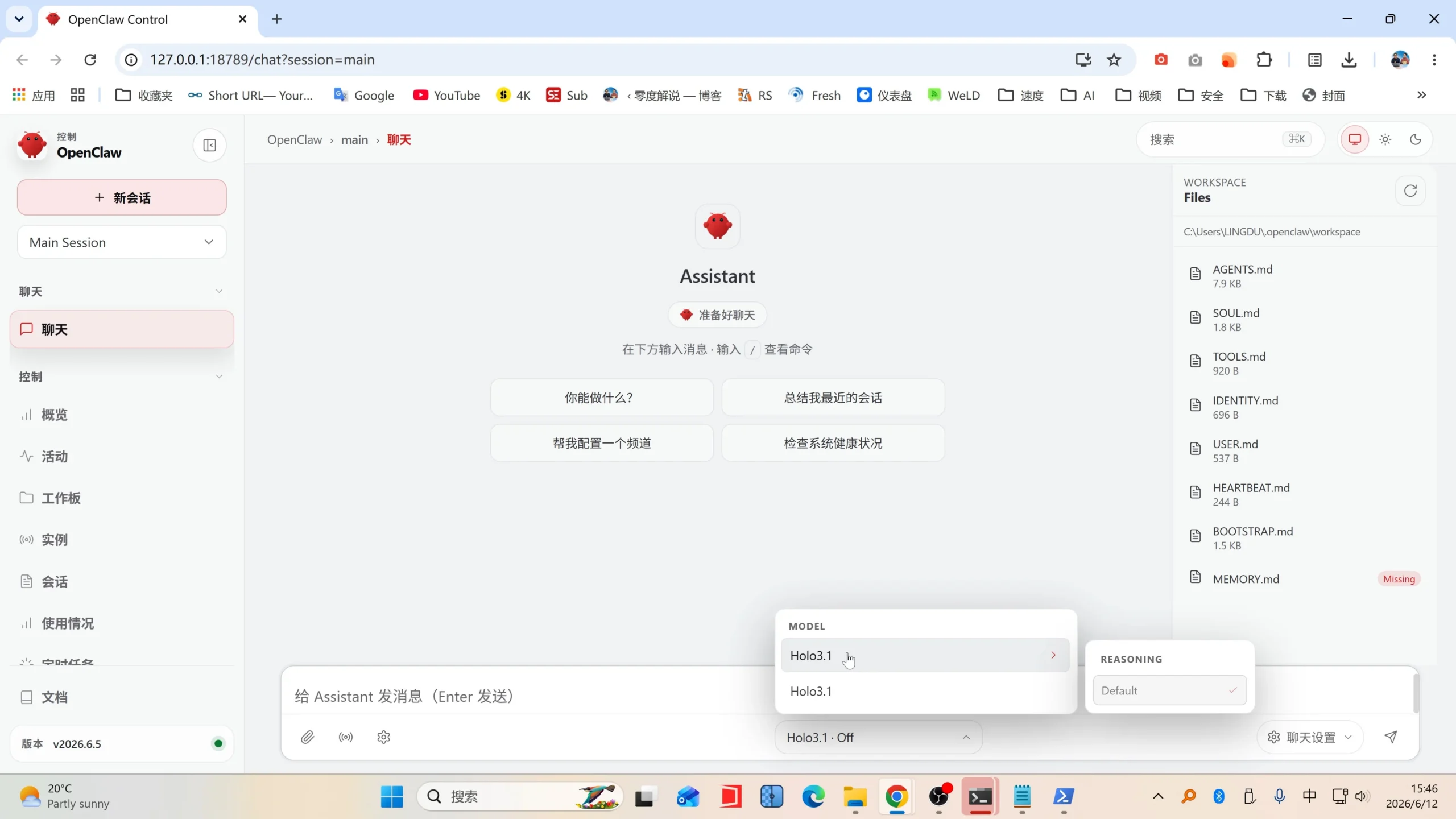This screenshot has height=819, width=1456.
Task: Switch to light theme sun icon
Action: coord(1385,139)
